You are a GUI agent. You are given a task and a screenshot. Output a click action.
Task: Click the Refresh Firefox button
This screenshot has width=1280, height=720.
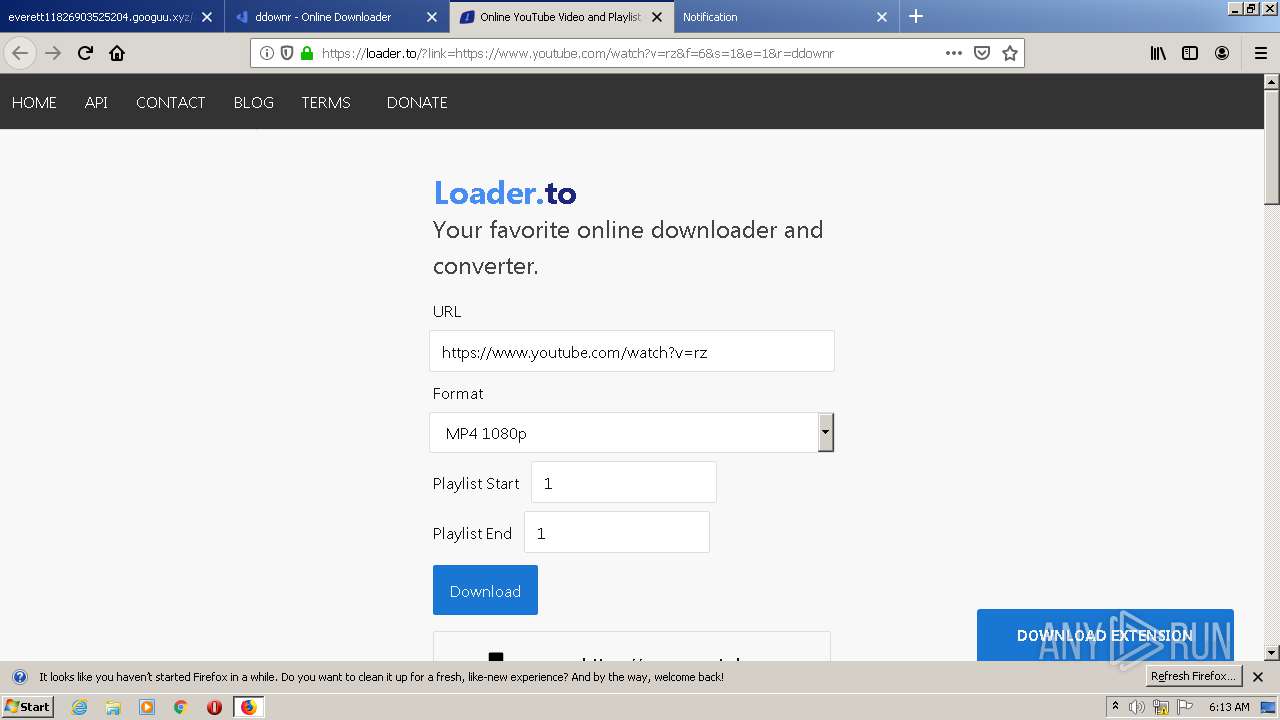pos(1194,676)
